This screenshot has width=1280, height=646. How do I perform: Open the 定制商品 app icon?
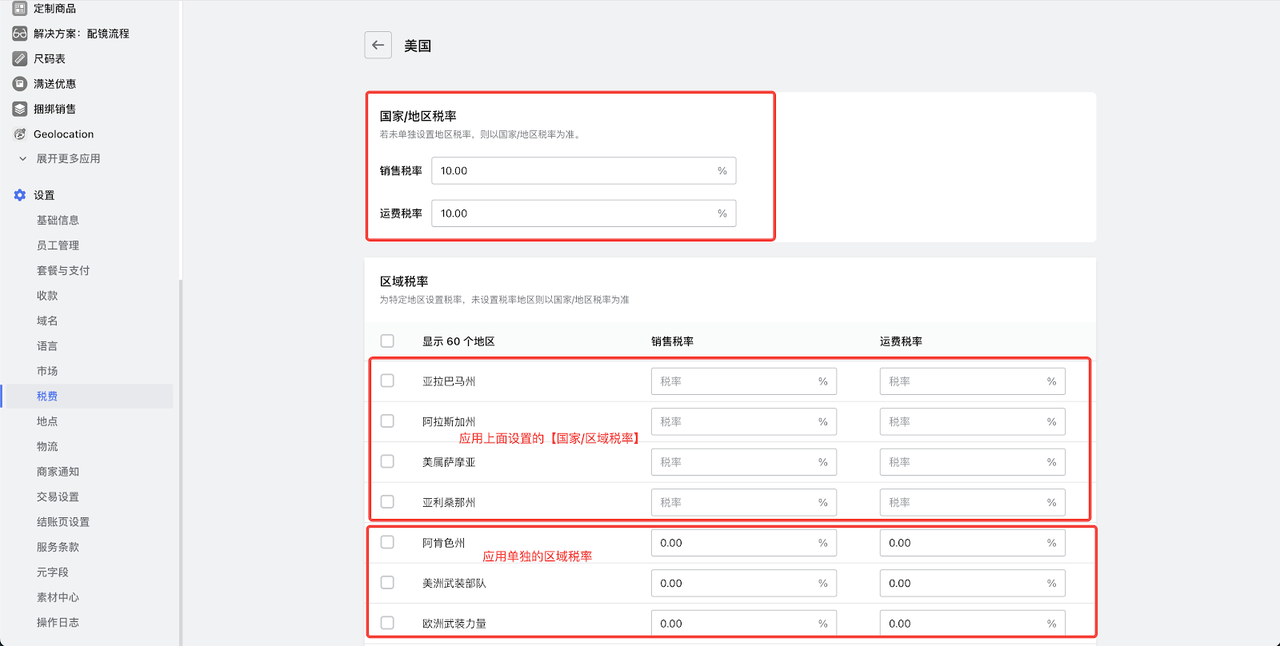pyautogui.click(x=17, y=9)
